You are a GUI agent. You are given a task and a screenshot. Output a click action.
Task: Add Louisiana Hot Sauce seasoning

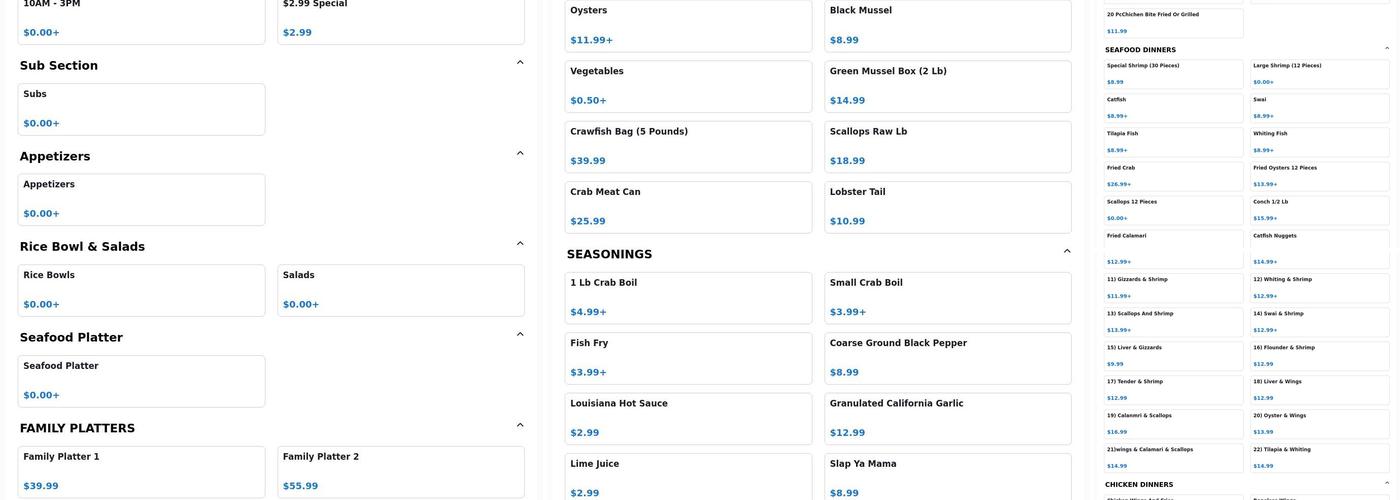[688, 418]
